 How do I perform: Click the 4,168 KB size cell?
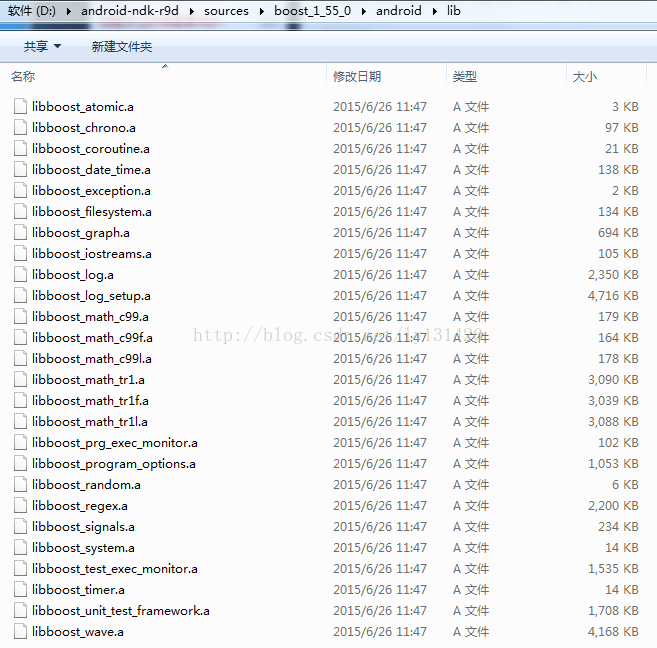pyautogui.click(x=613, y=632)
